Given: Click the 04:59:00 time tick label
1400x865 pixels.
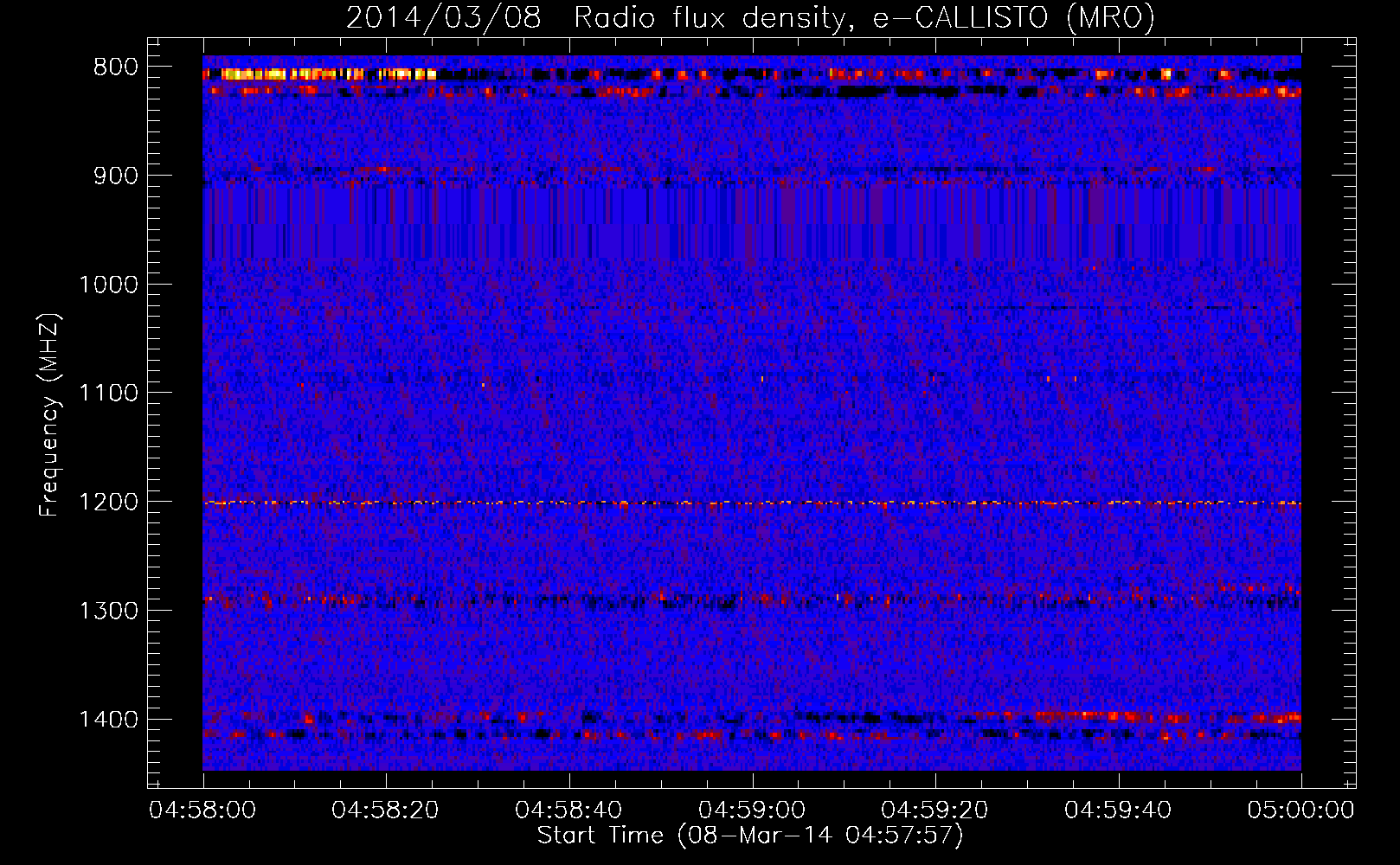Looking at the screenshot, I should coord(752,811).
